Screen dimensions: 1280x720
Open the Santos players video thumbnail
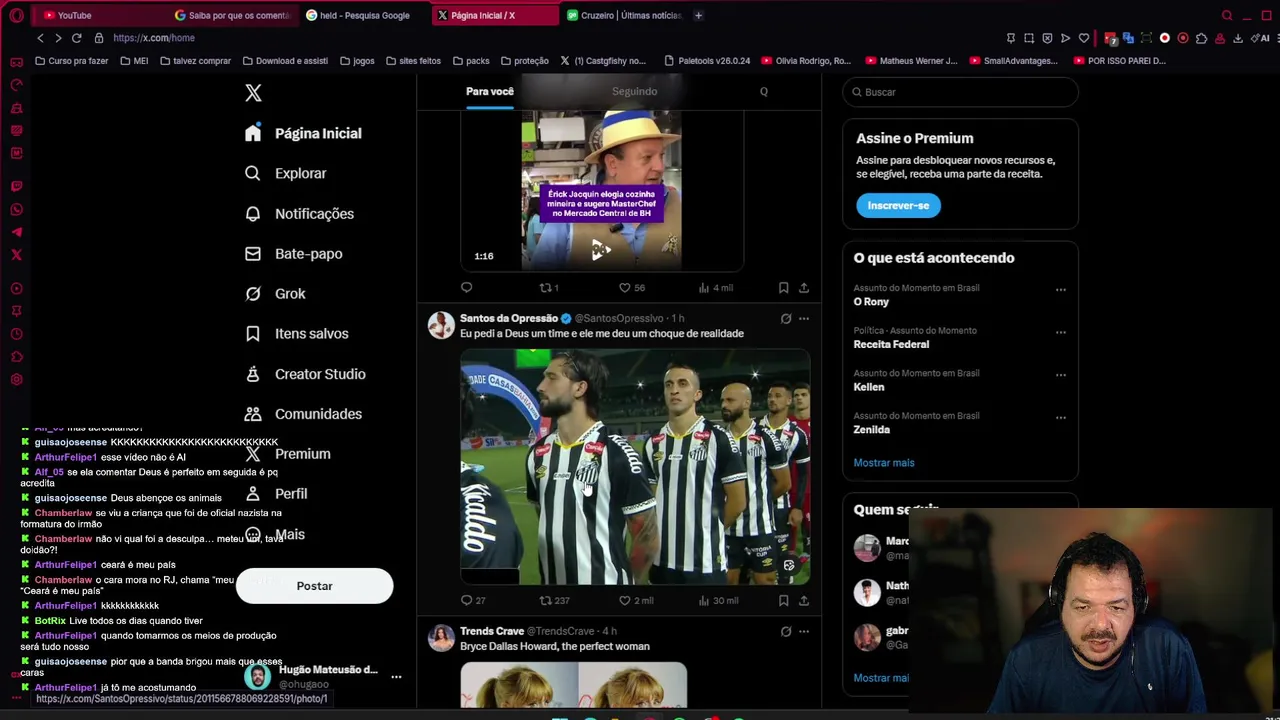click(635, 466)
